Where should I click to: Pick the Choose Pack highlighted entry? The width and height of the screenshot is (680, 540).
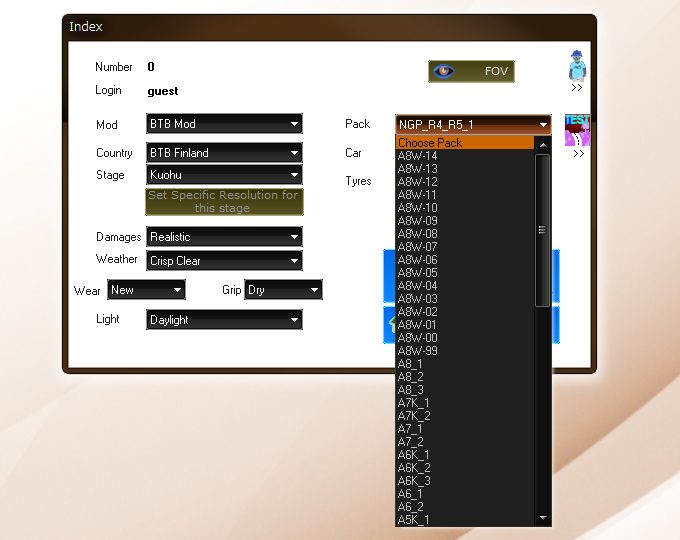[430, 143]
